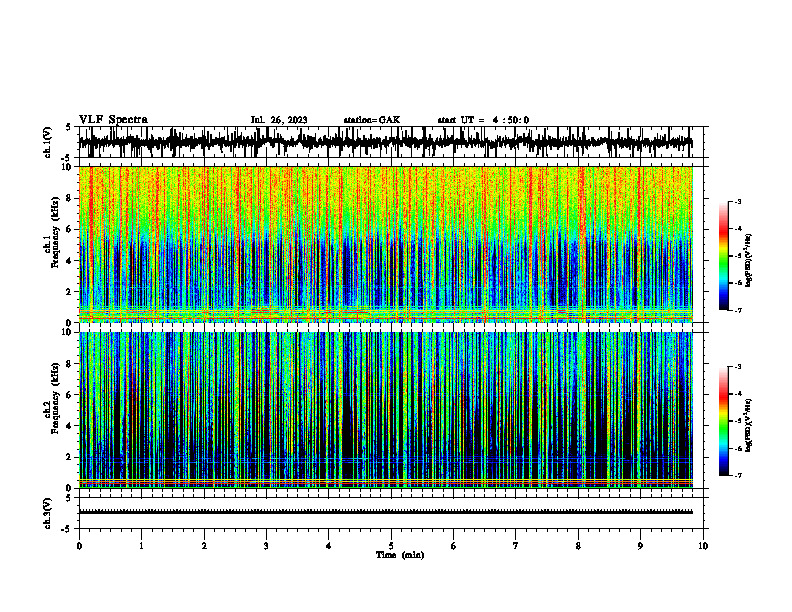Click the ch.1(V) waveform trace
The width and height of the screenshot is (792, 612).
click(x=385, y=142)
